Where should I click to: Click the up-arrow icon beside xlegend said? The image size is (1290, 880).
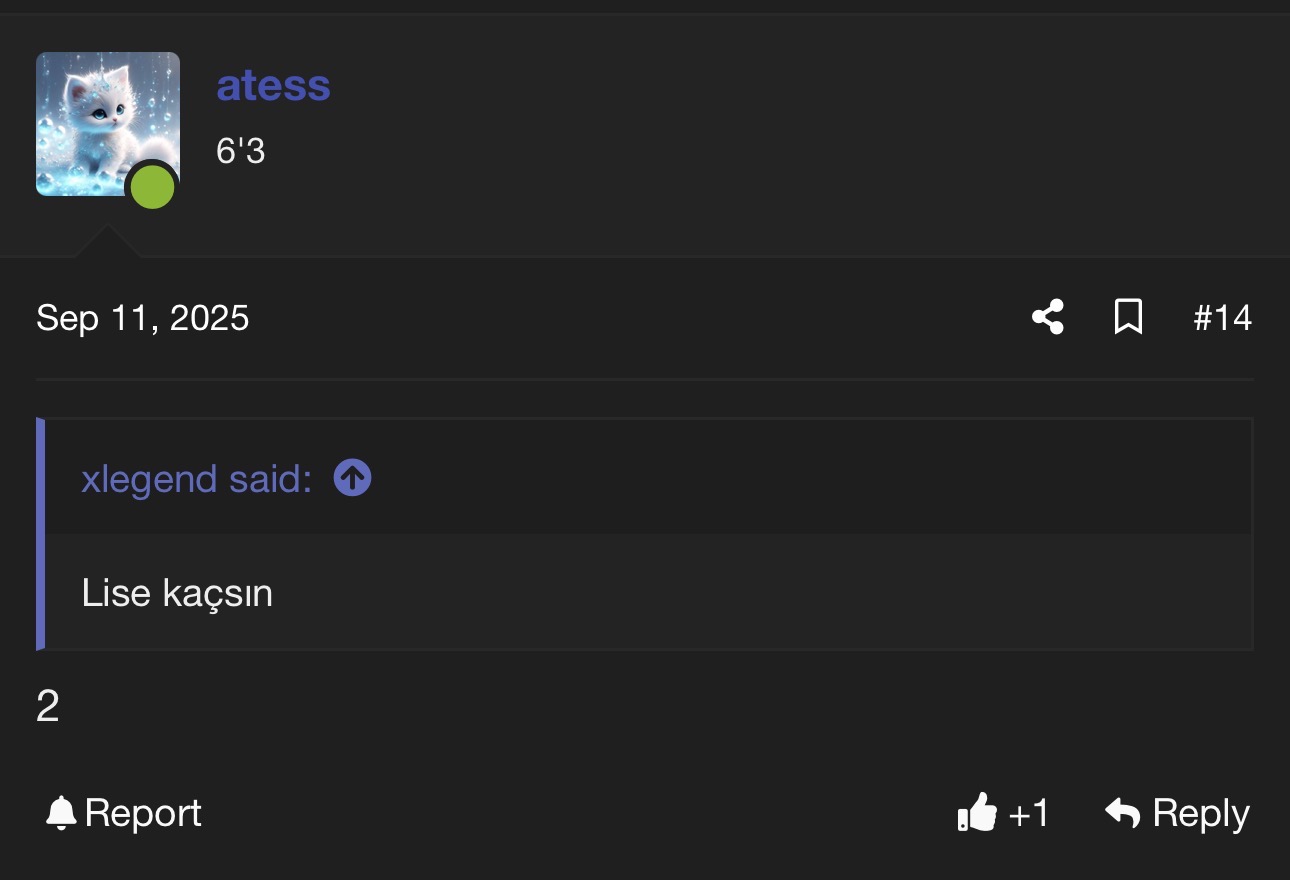click(x=352, y=478)
